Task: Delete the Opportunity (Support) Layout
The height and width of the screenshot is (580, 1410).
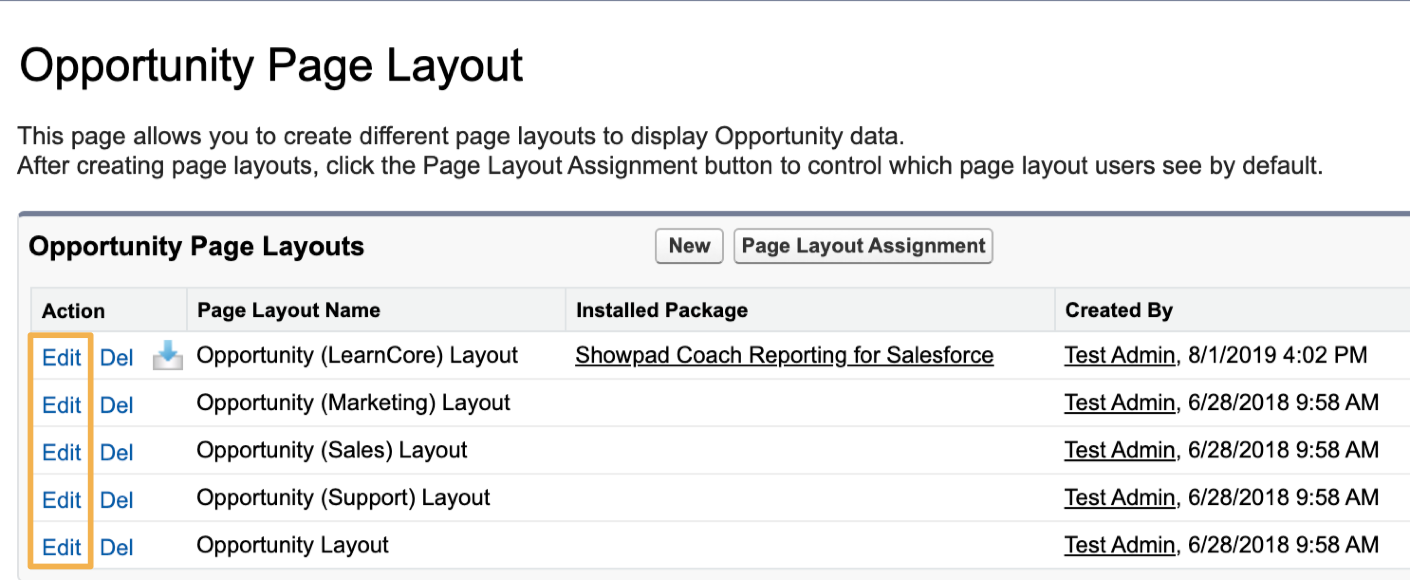Action: (x=117, y=499)
